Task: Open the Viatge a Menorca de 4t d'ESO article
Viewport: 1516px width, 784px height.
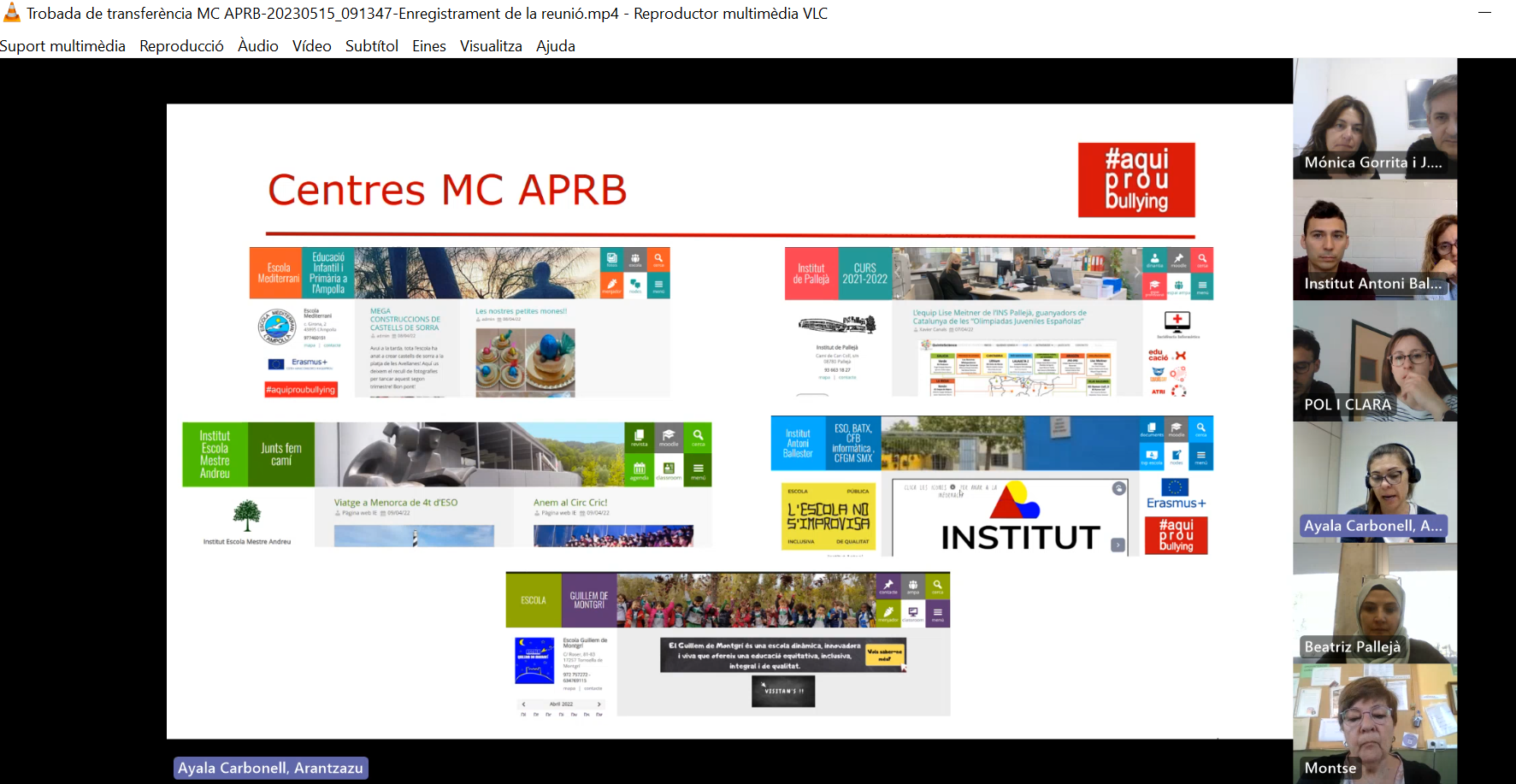Action: click(x=395, y=503)
